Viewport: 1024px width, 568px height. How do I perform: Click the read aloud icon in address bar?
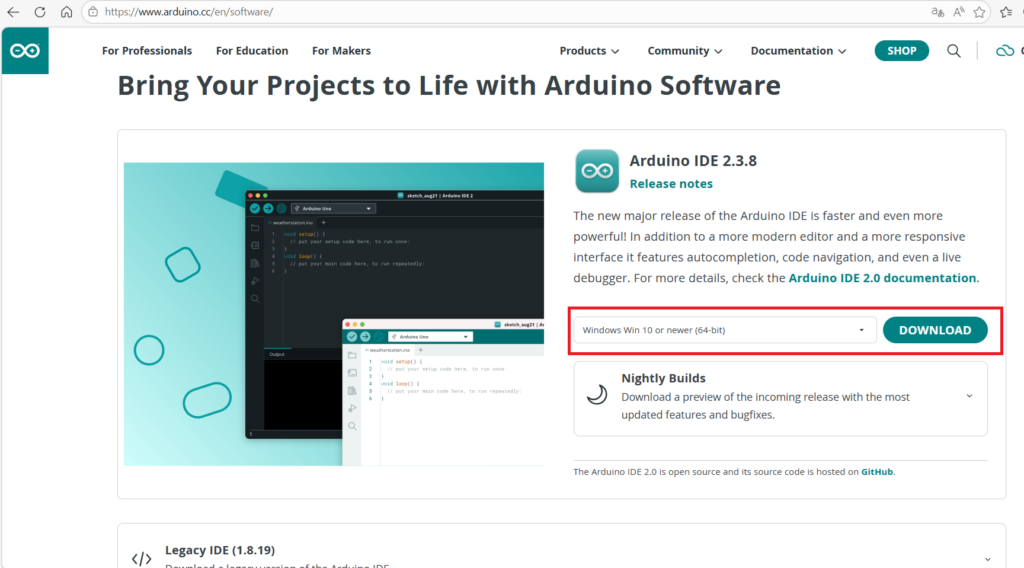tap(958, 12)
